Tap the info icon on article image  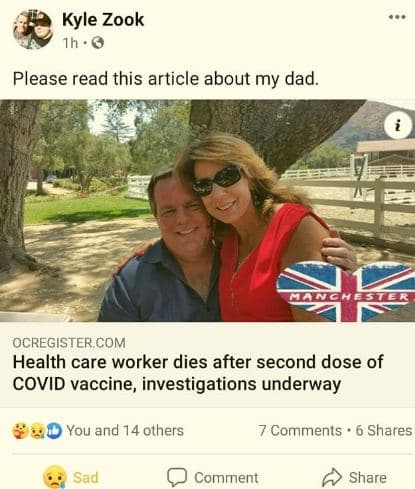(397, 126)
